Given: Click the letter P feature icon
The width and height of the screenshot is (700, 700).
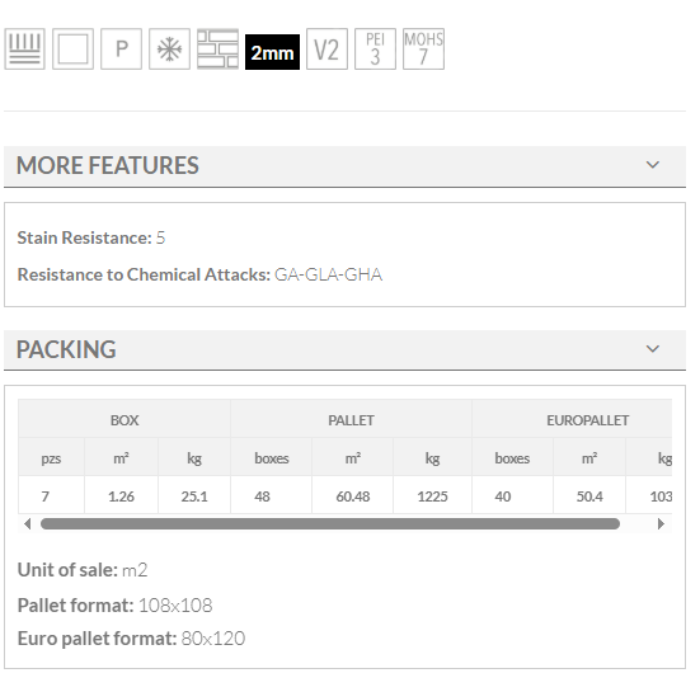Looking at the screenshot, I should tap(122, 50).
